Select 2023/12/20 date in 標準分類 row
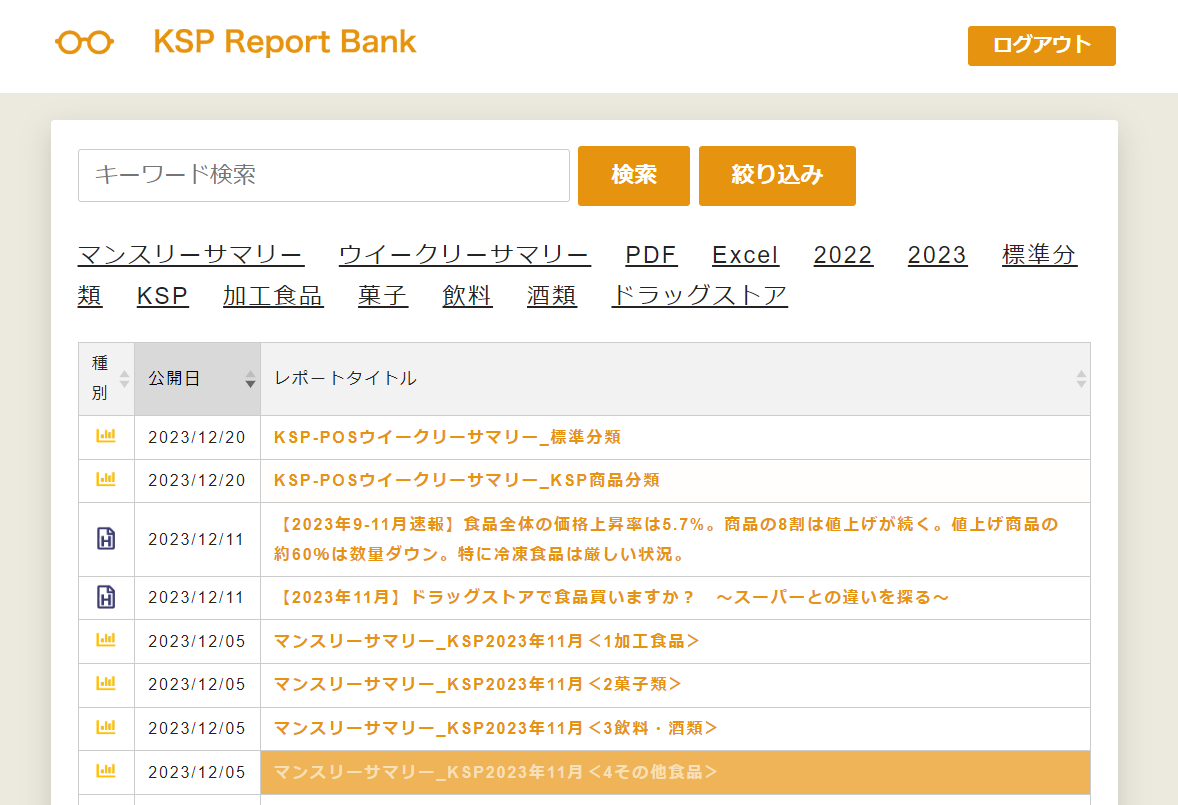This screenshot has width=1178, height=805. 197,437
